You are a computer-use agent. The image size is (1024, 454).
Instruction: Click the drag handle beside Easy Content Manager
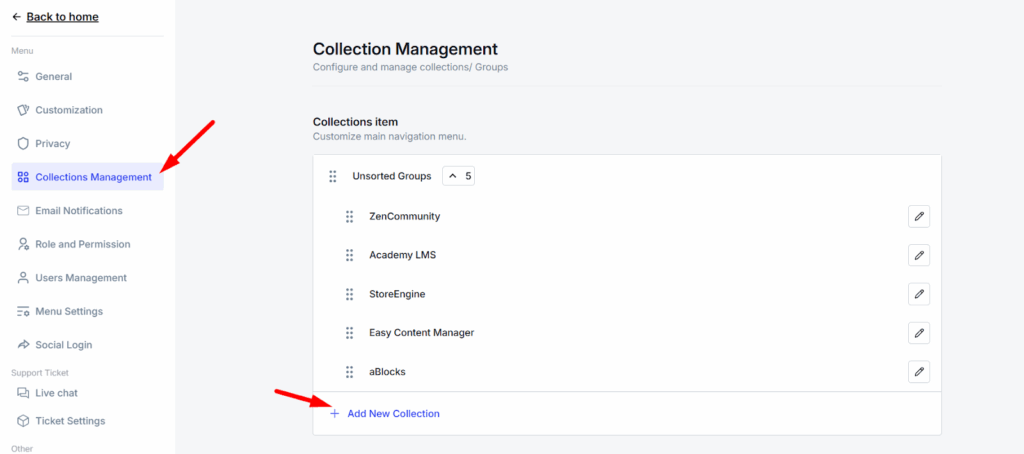(x=349, y=332)
